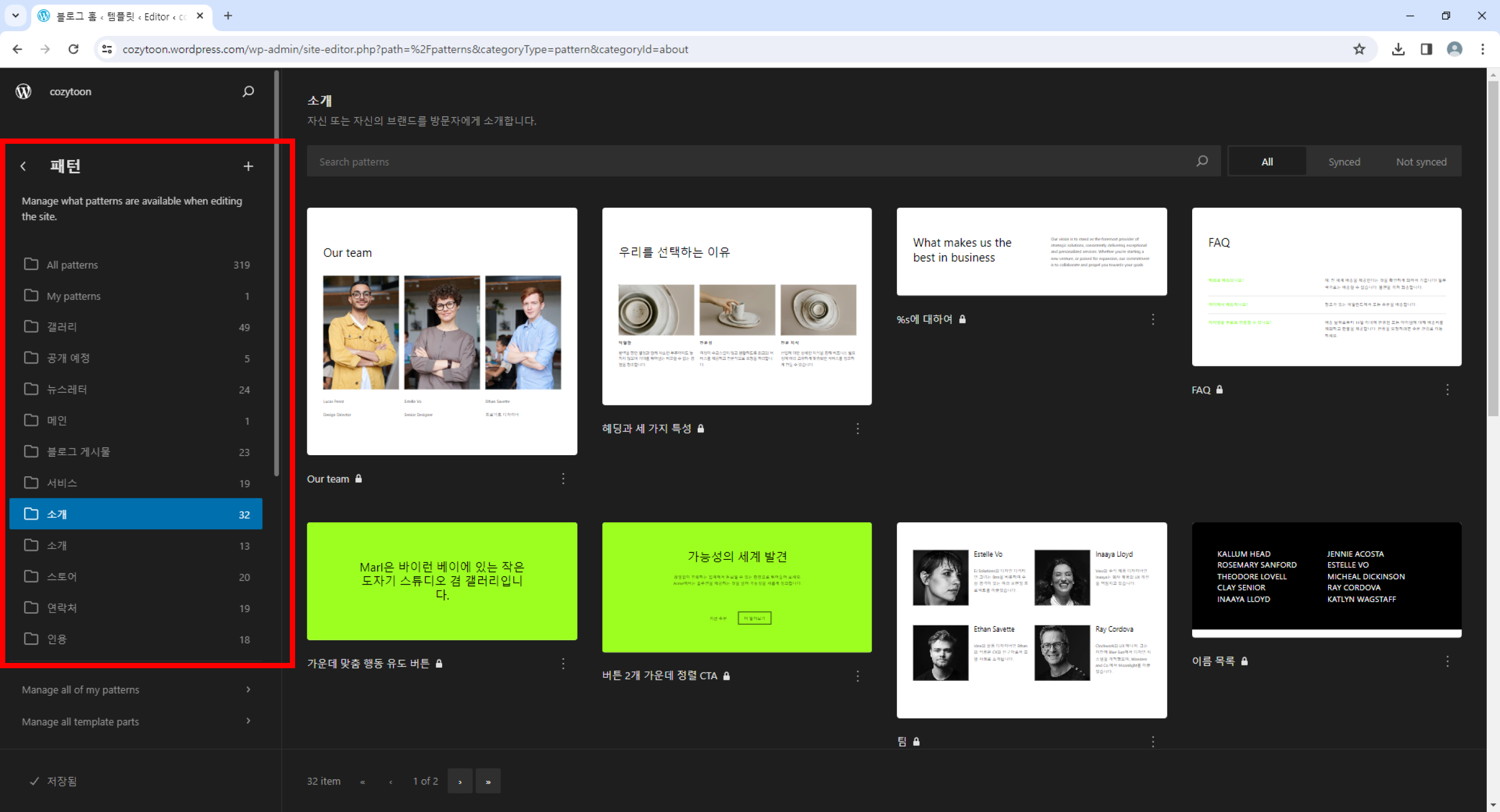Screen dimensions: 1500x812
Task: Click plus icon to add pattern
Action: click(248, 167)
